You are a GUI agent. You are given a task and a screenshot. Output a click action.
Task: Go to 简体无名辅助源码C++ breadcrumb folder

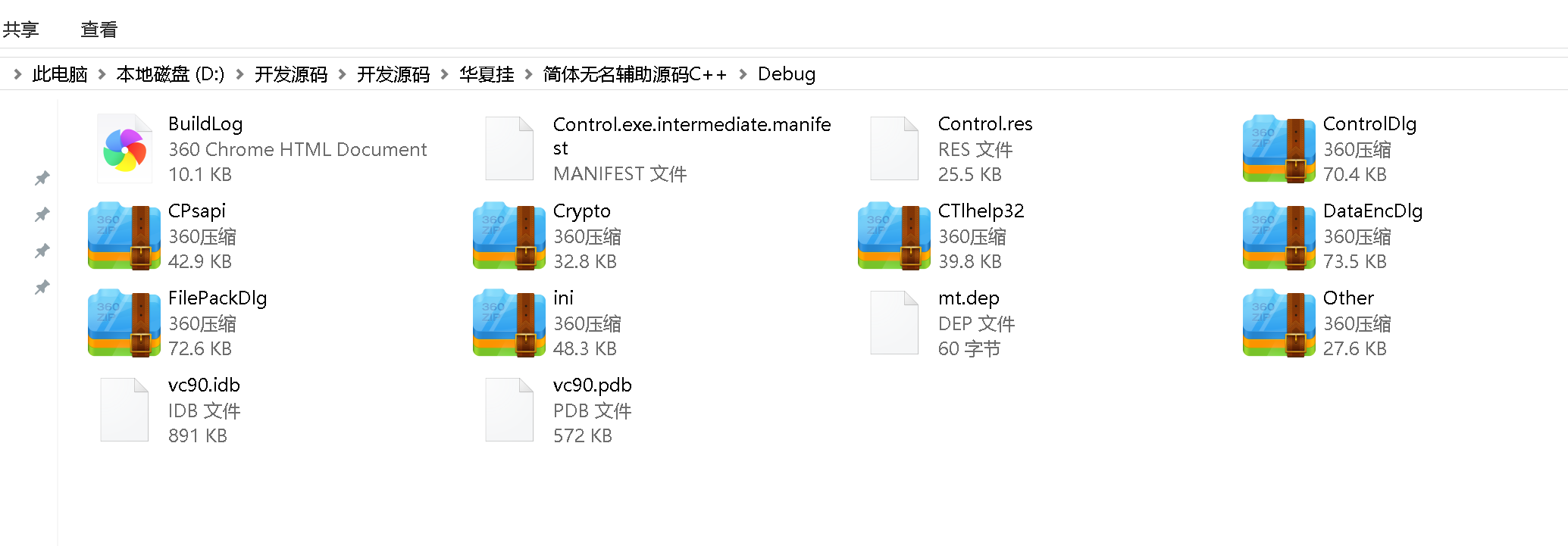[635, 74]
